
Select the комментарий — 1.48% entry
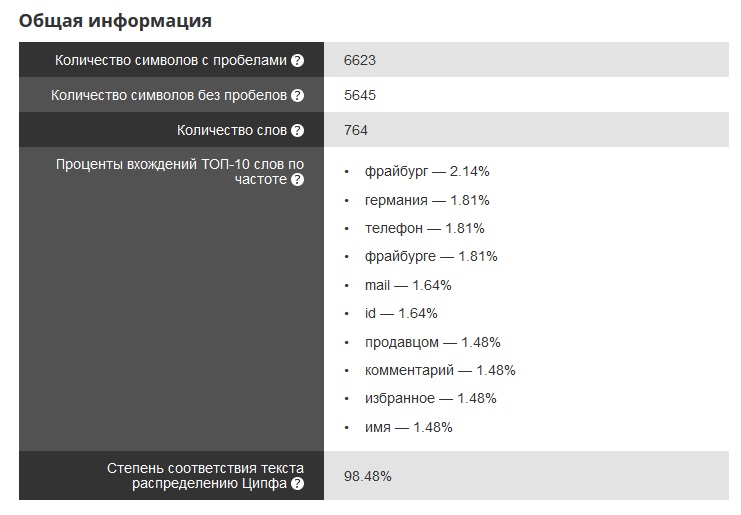click(440, 370)
